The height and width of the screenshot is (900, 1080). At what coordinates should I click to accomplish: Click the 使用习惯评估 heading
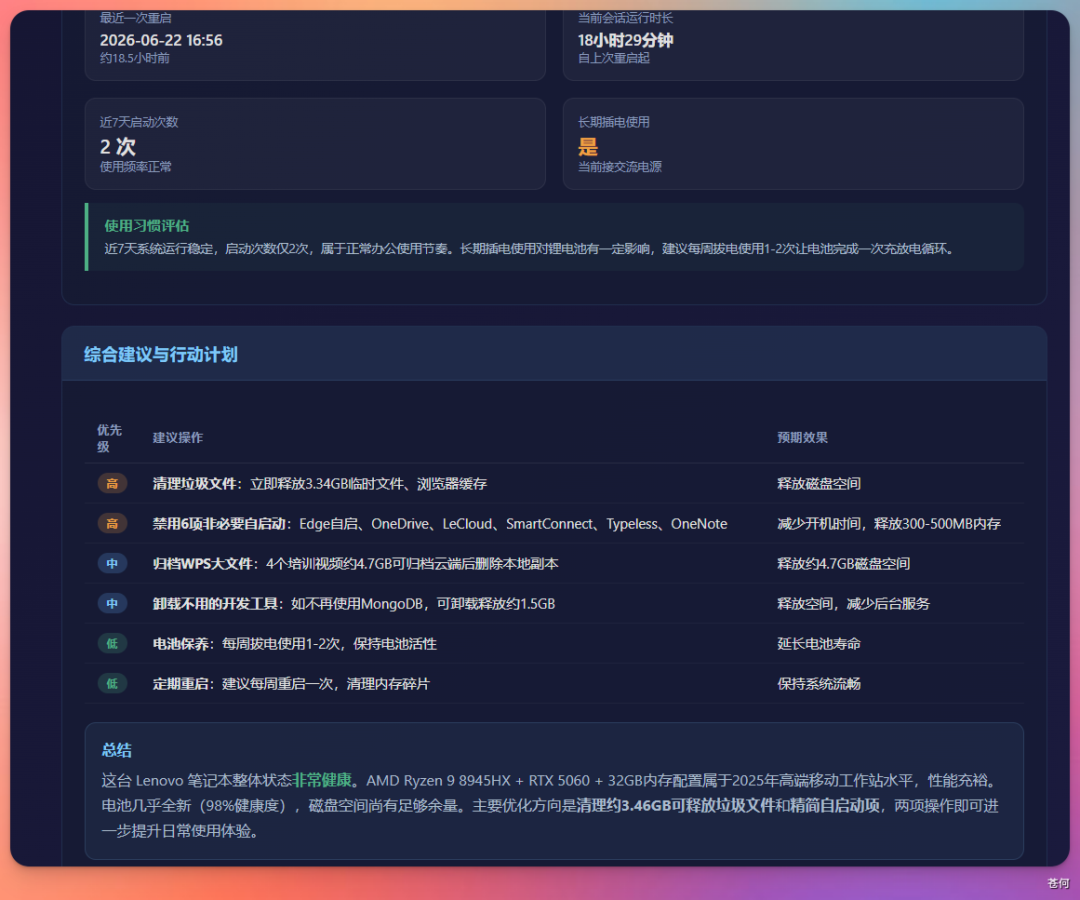tap(146, 226)
